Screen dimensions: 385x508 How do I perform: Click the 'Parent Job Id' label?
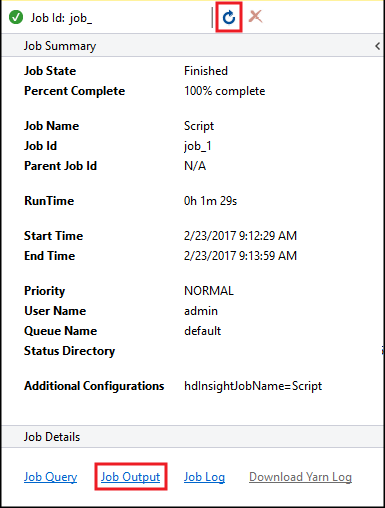coord(60,166)
